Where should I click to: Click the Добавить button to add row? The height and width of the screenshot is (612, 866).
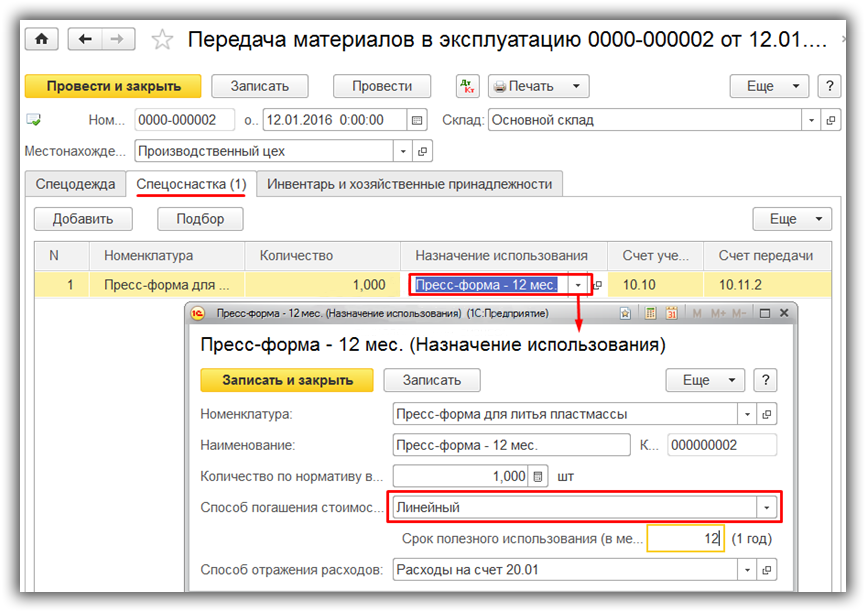(x=83, y=219)
